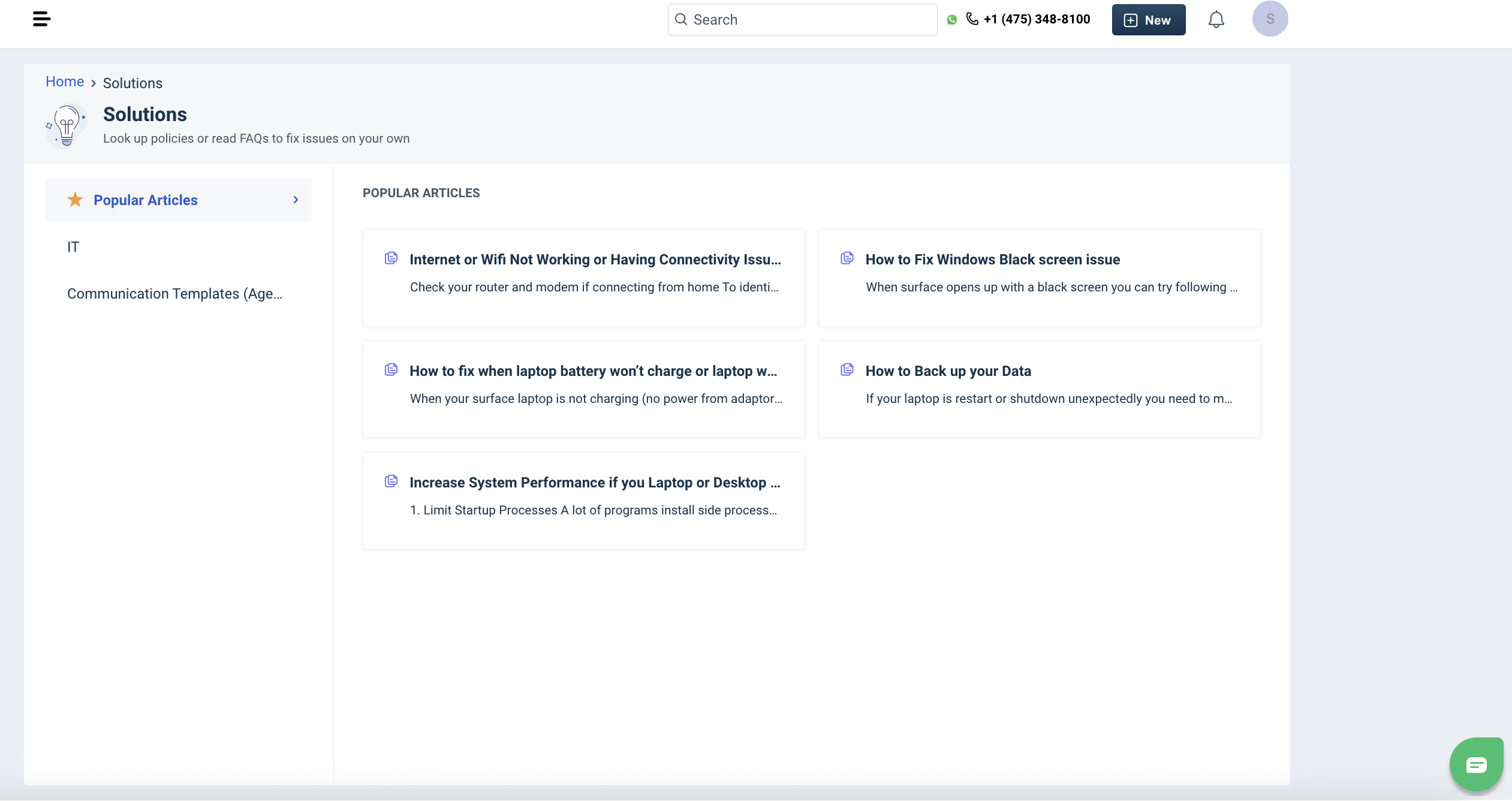This screenshot has width=1512, height=801.
Task: Click the New button
Action: (1148, 20)
